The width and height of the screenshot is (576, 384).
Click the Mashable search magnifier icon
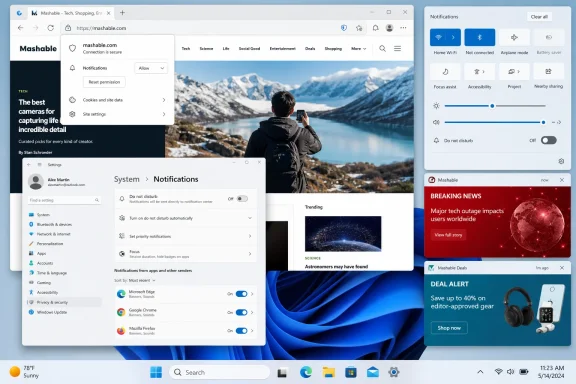click(382, 49)
